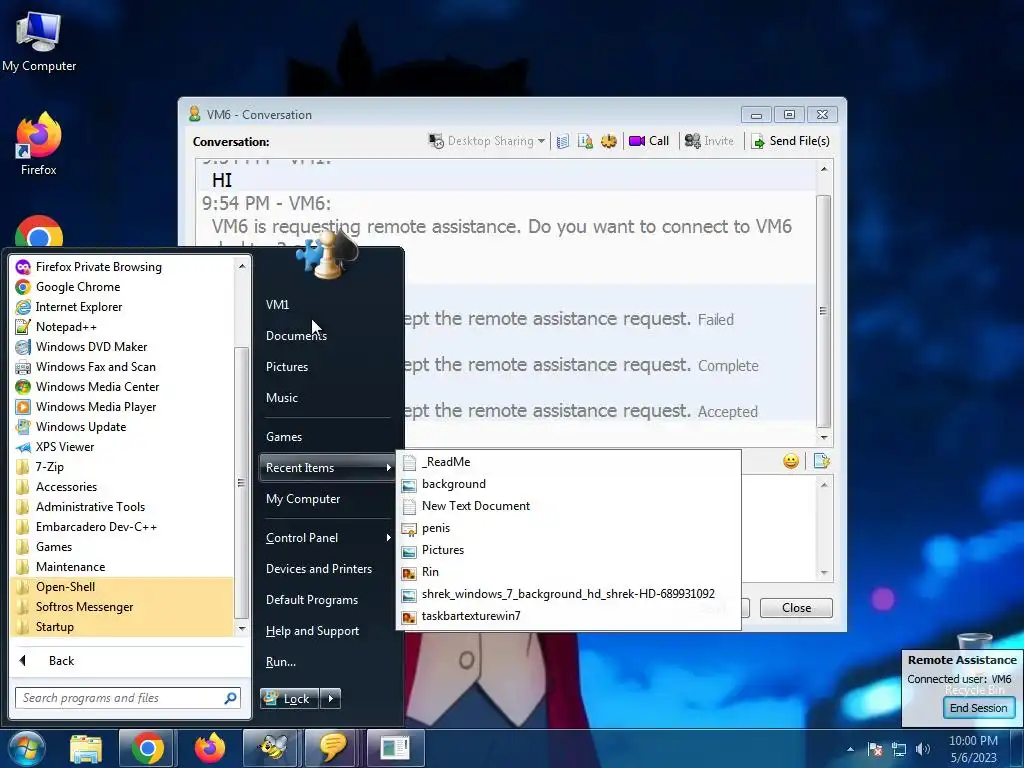Viewport: 1024px width, 768px height.
Task: Show hidden tray icons arrow
Action: (850, 750)
